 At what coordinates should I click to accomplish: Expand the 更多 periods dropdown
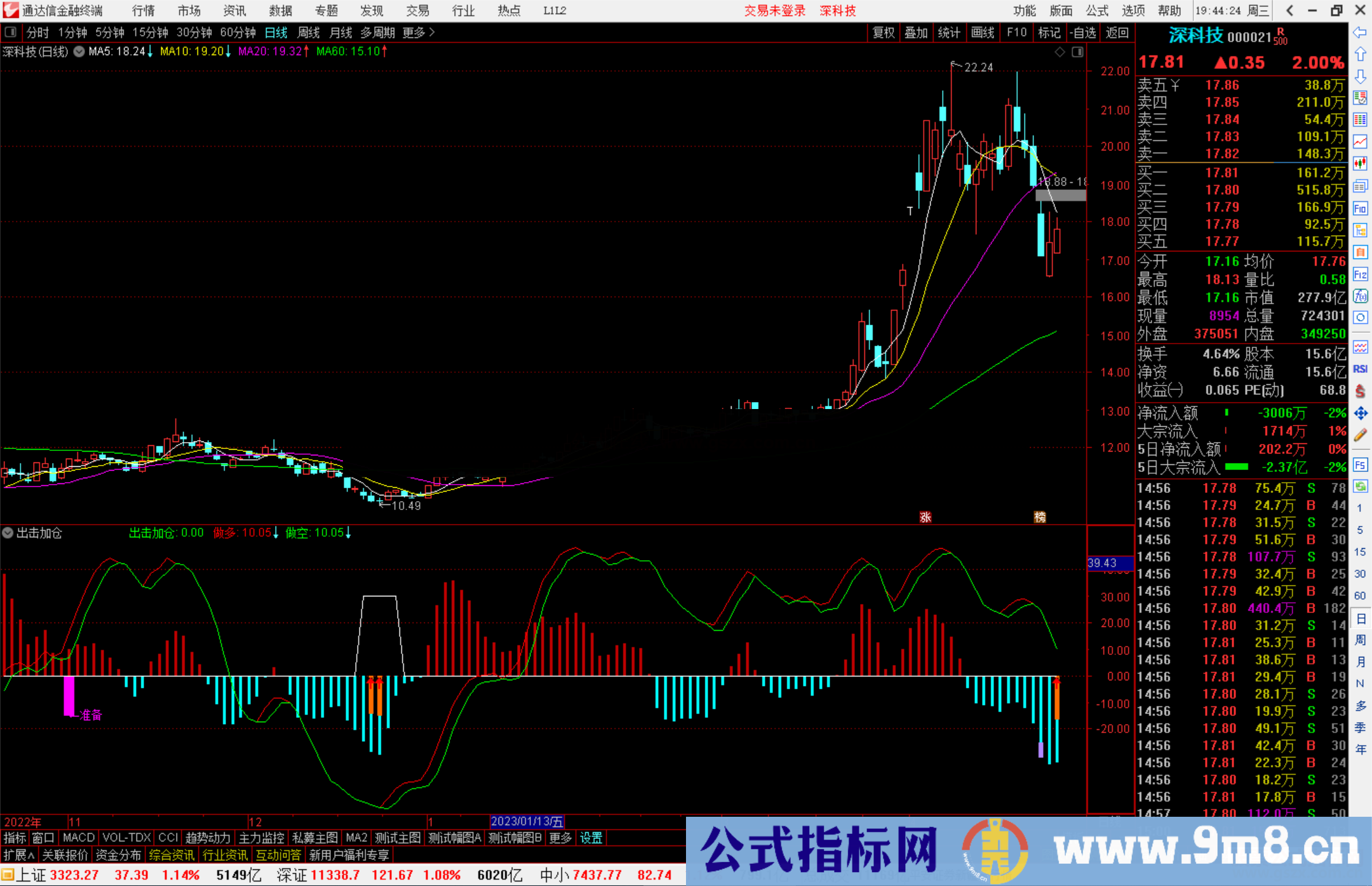(x=414, y=32)
